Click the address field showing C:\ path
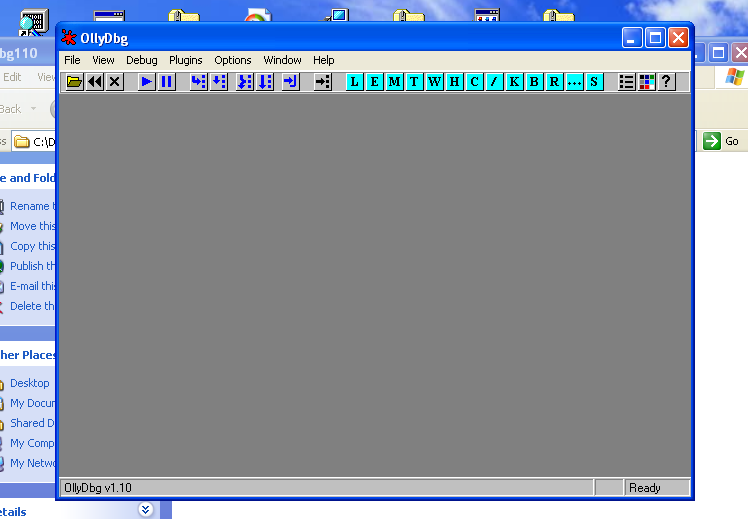This screenshot has width=748, height=519. pyautogui.click(x=33, y=142)
